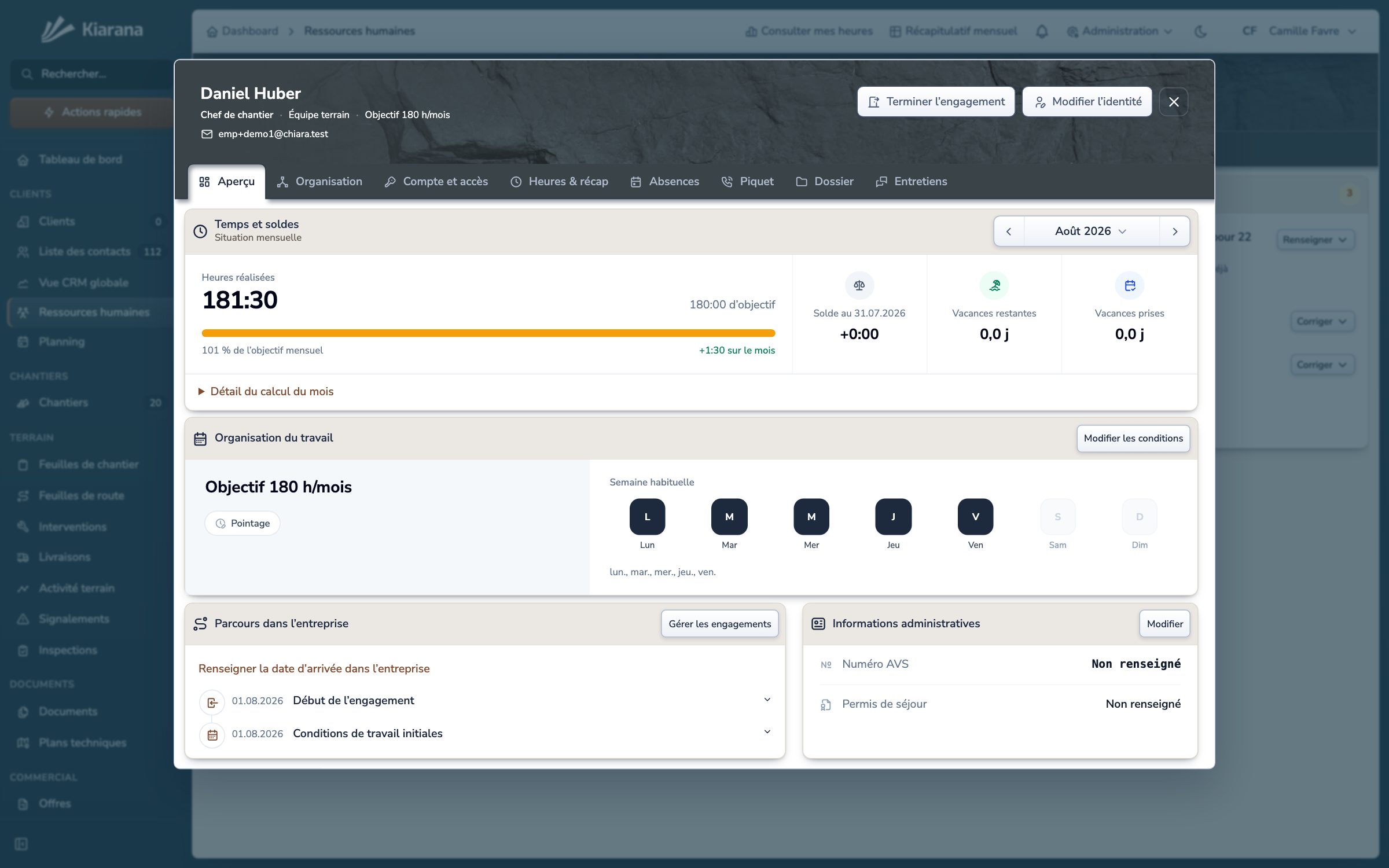Click Terminer l'engagement button

click(x=936, y=102)
